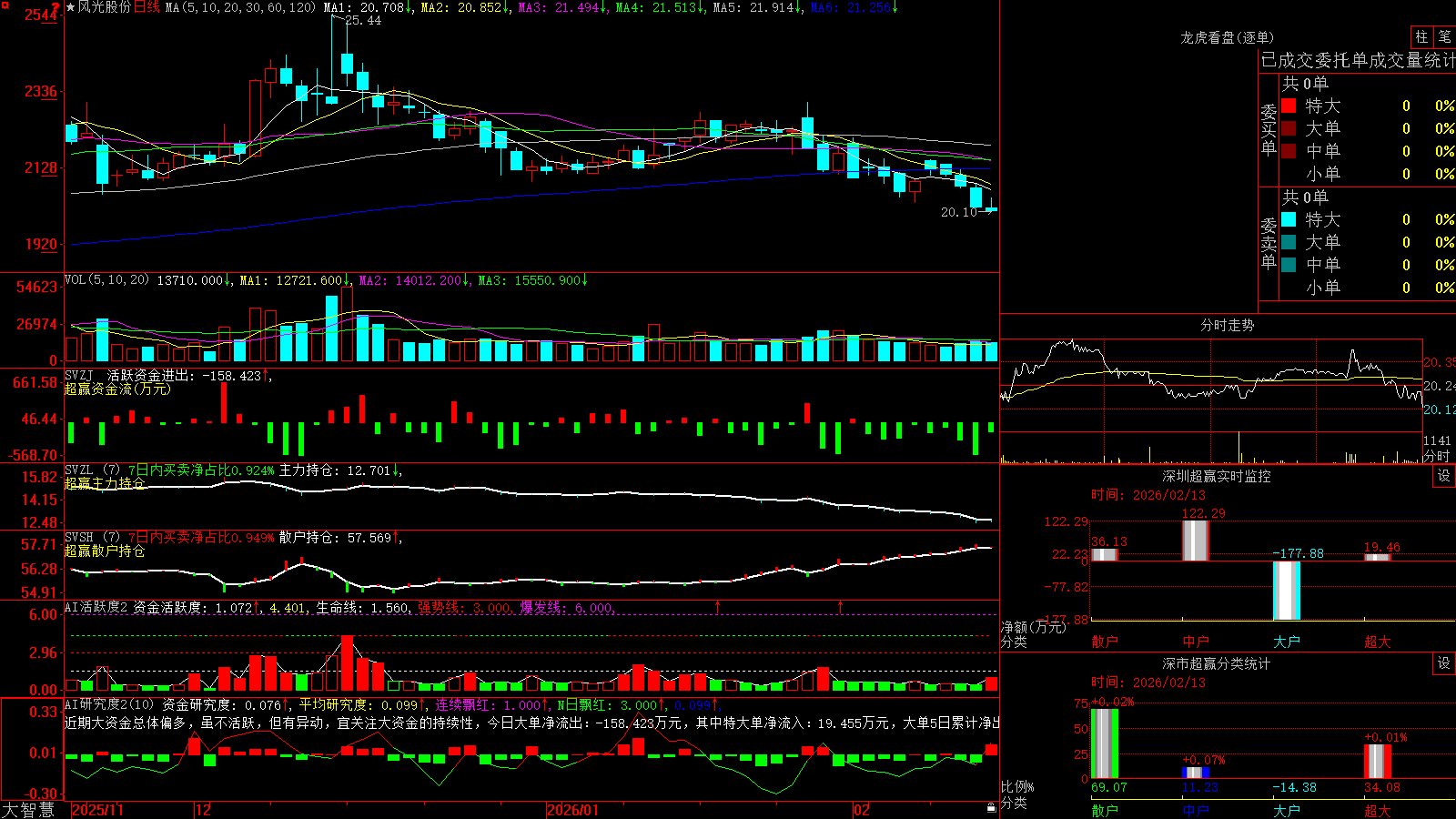Click cyan 特大 swatch in 委卖单
Screen dimensions: 1456x819
click(1289, 219)
